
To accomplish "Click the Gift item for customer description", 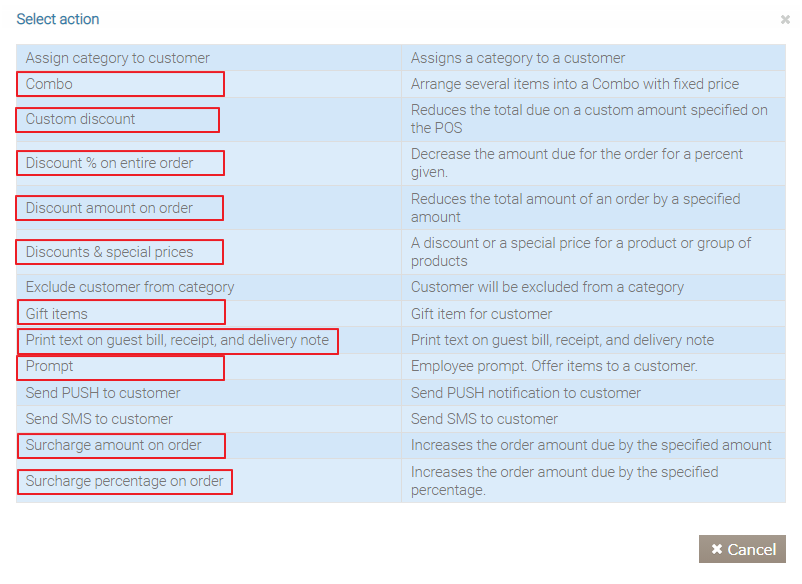I will pos(481,314).
